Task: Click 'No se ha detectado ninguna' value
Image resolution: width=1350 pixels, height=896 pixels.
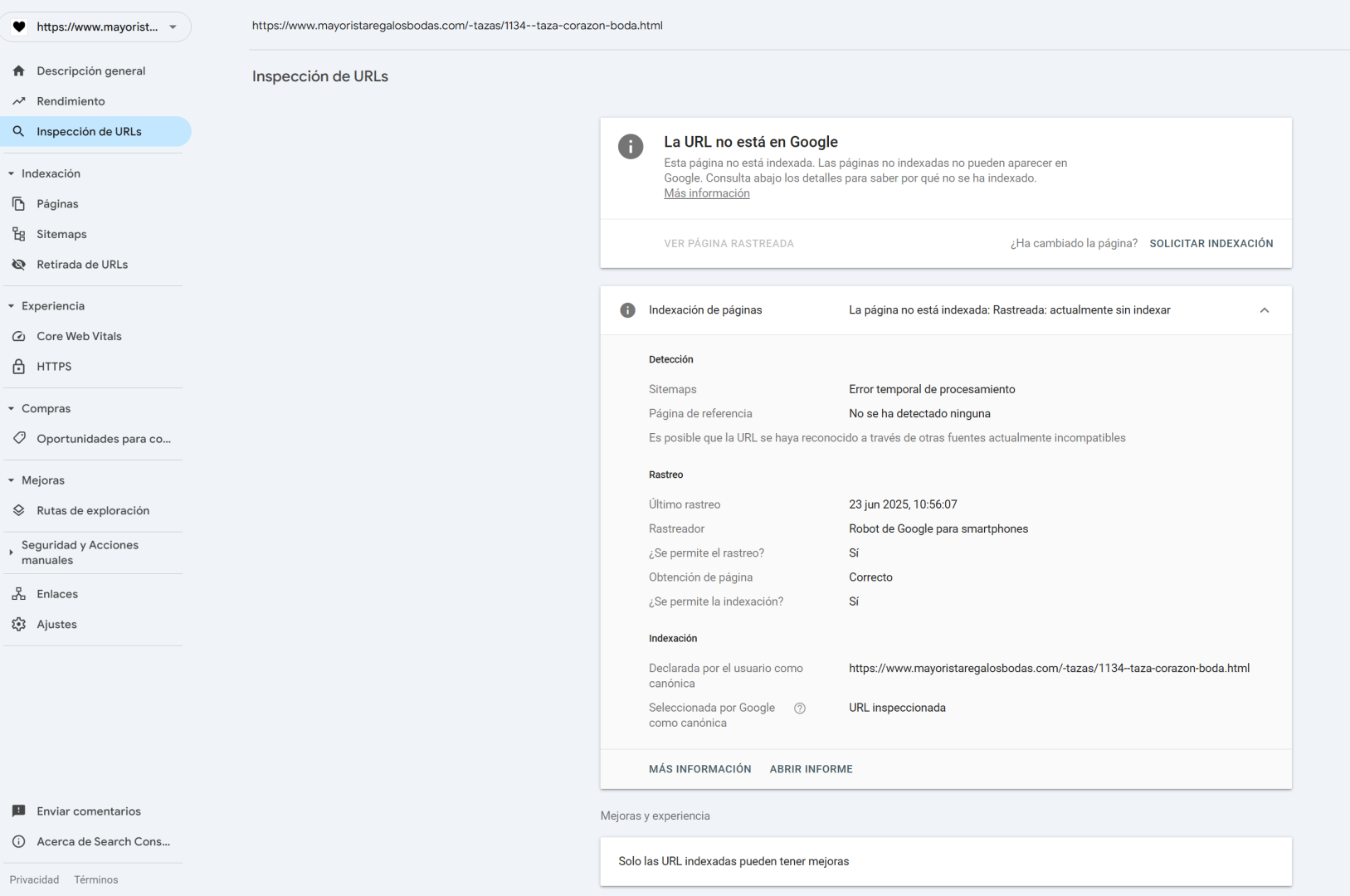Action: (919, 413)
